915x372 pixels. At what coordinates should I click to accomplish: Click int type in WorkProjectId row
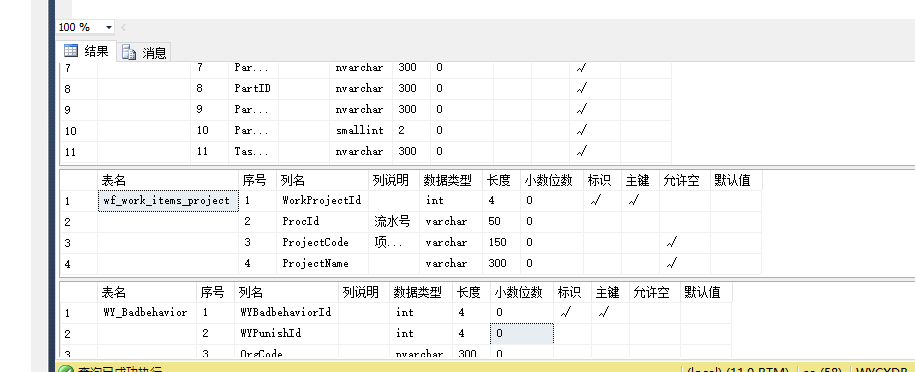coord(451,200)
